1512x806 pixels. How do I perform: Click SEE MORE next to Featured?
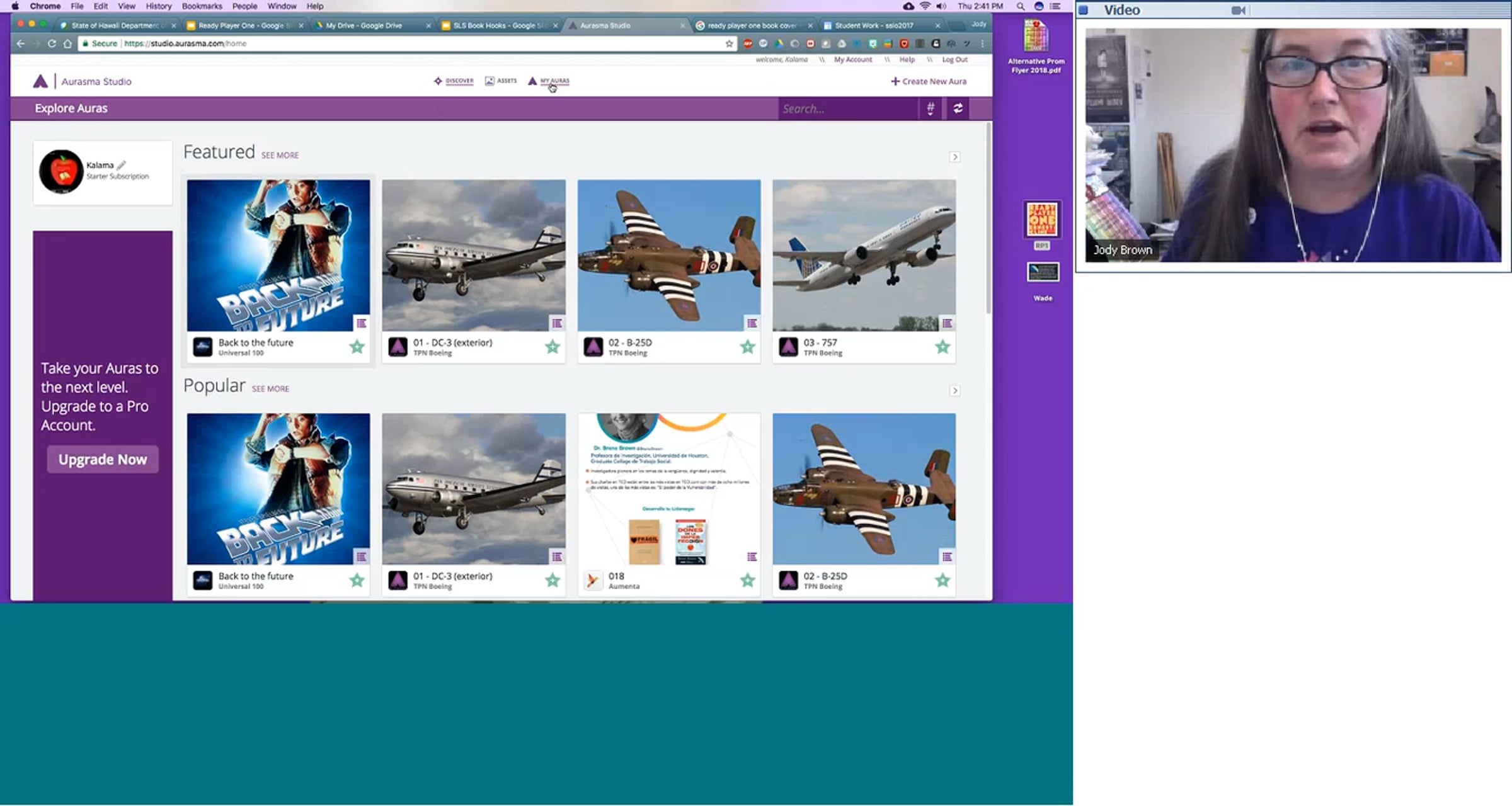[280, 156]
